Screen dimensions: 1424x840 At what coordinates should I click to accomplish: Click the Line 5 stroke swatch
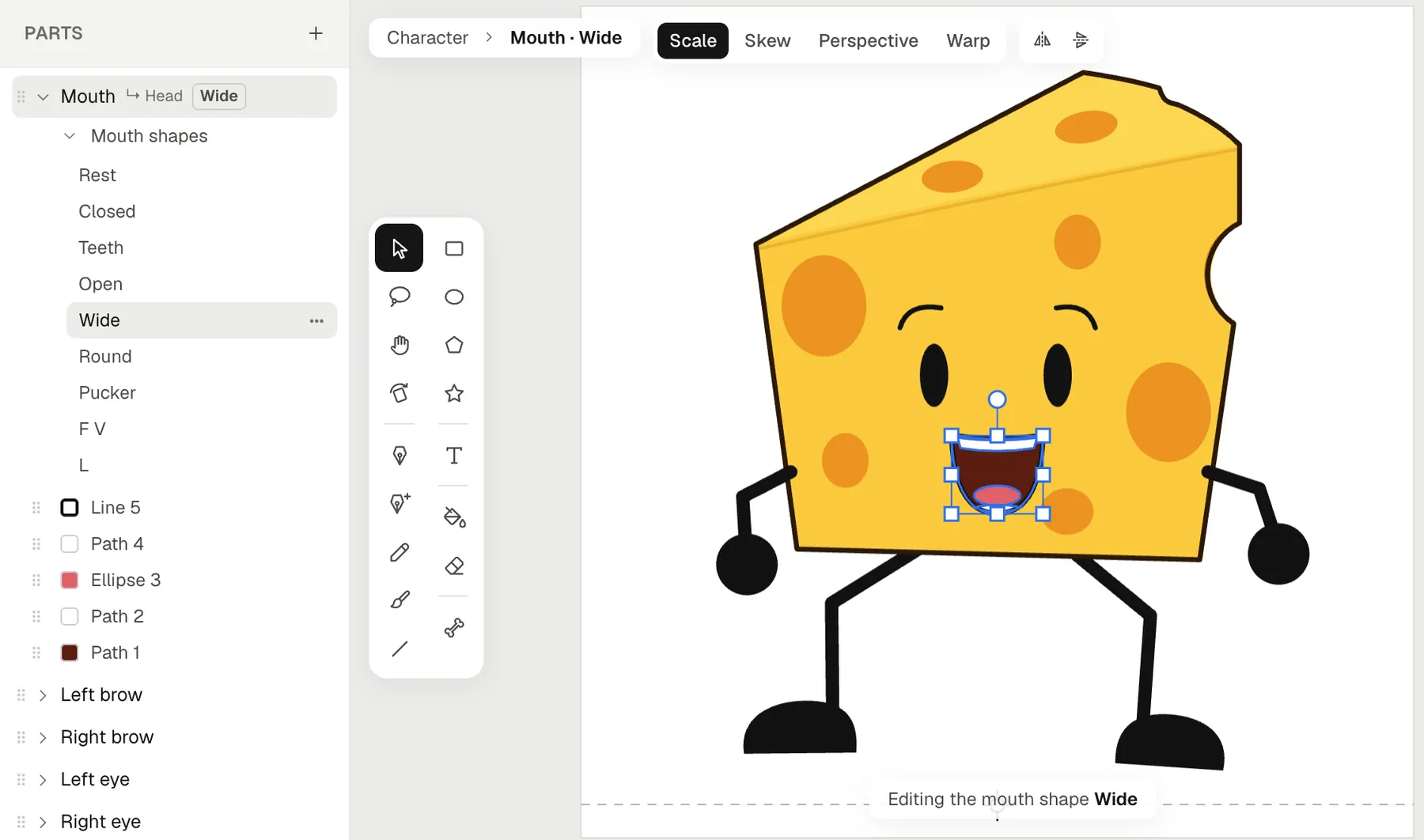click(x=70, y=508)
